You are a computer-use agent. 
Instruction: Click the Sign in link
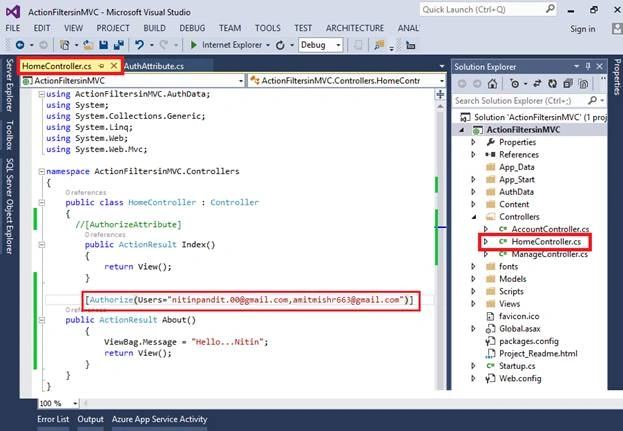tap(582, 29)
